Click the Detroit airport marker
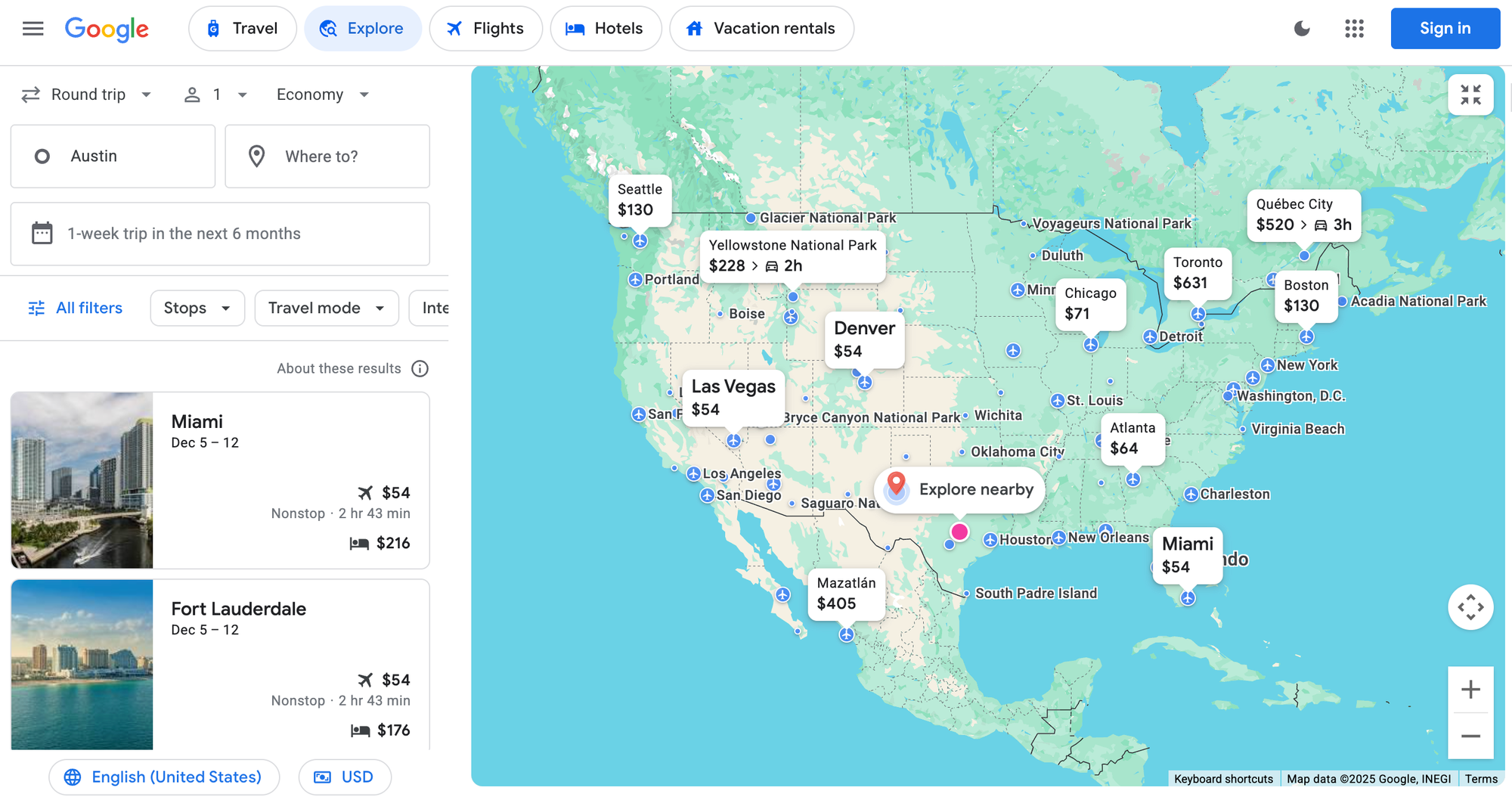This screenshot has height=800, width=1512. [1150, 336]
